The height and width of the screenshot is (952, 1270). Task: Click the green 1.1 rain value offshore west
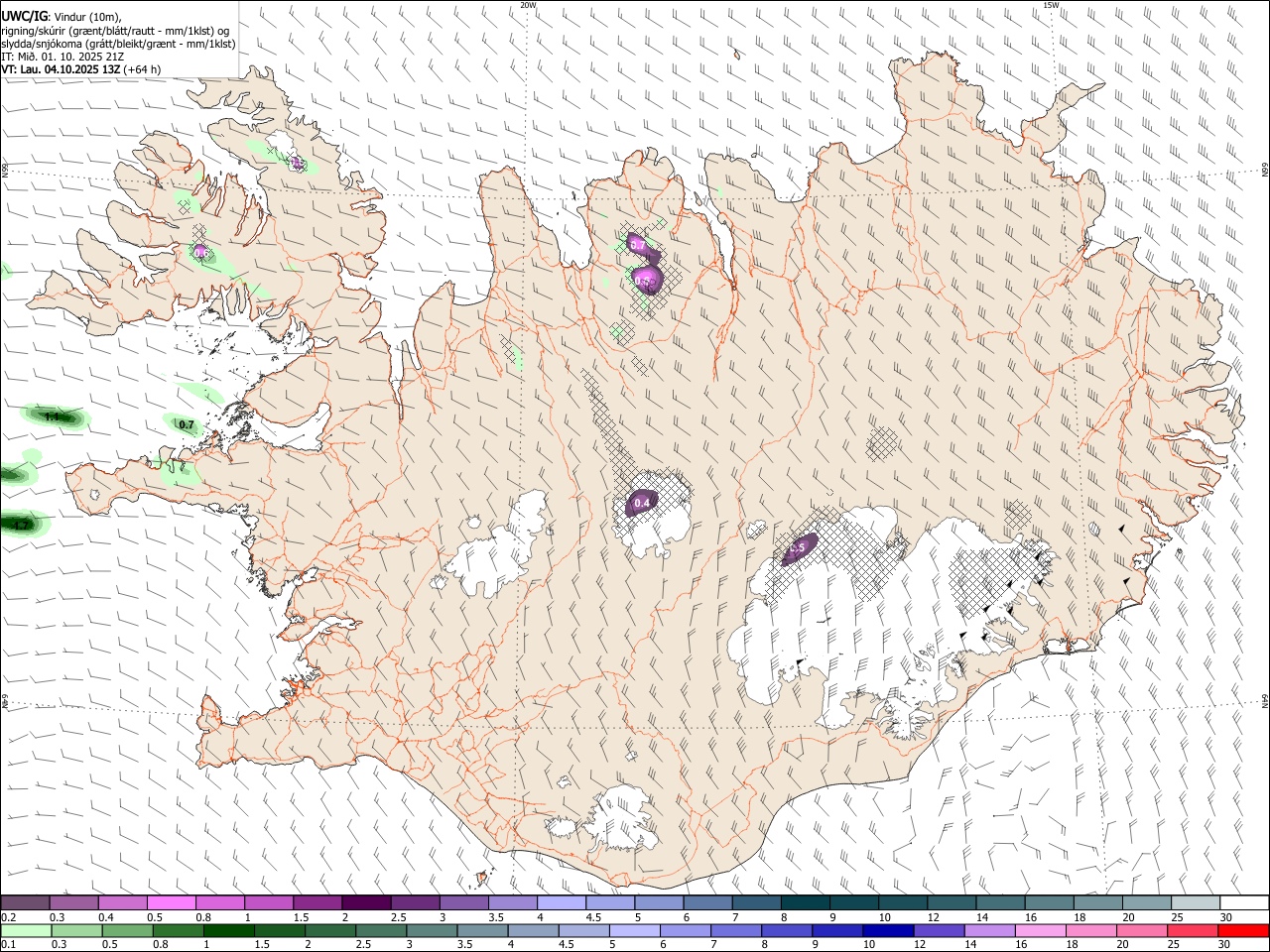point(53,417)
